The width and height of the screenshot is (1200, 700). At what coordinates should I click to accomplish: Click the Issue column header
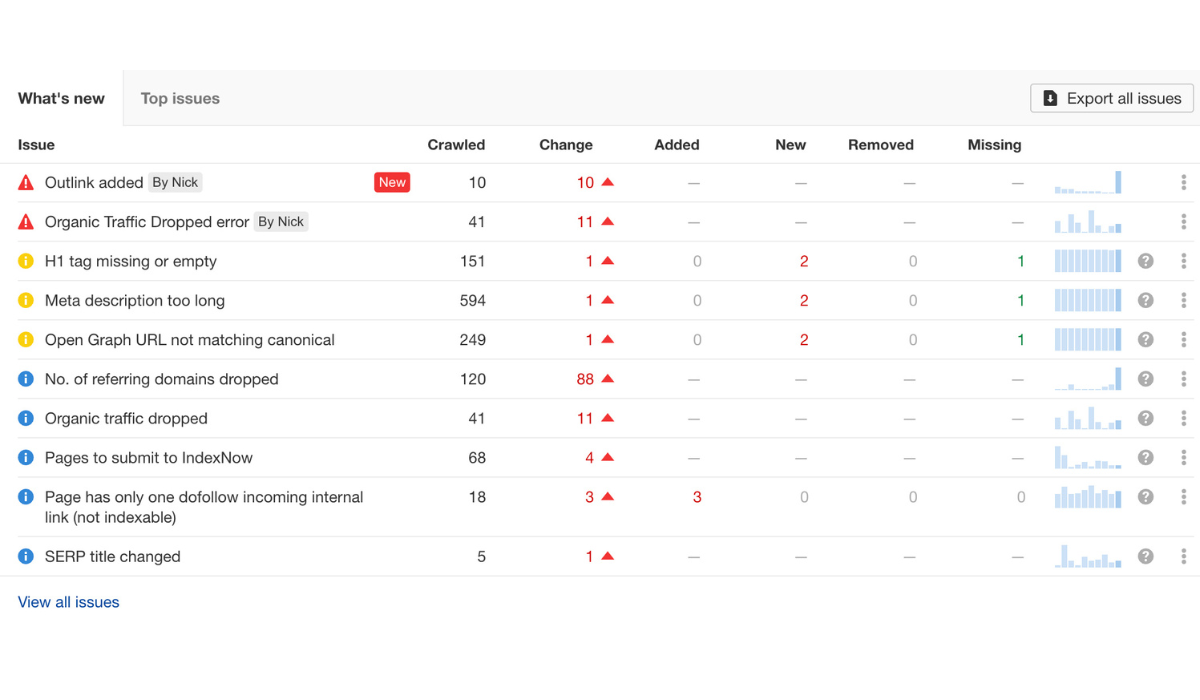click(x=36, y=145)
